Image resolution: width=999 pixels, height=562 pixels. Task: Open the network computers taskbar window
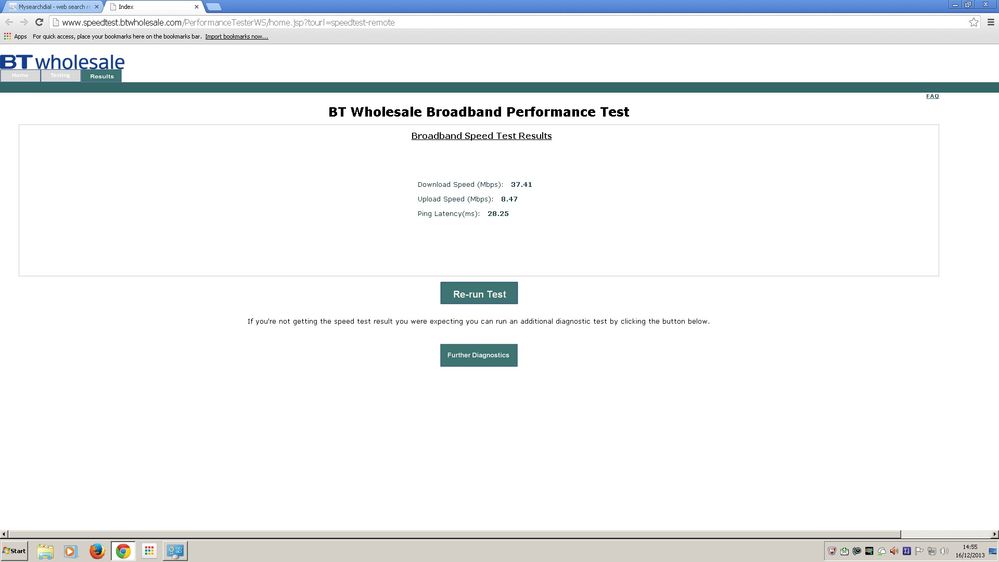(x=175, y=551)
